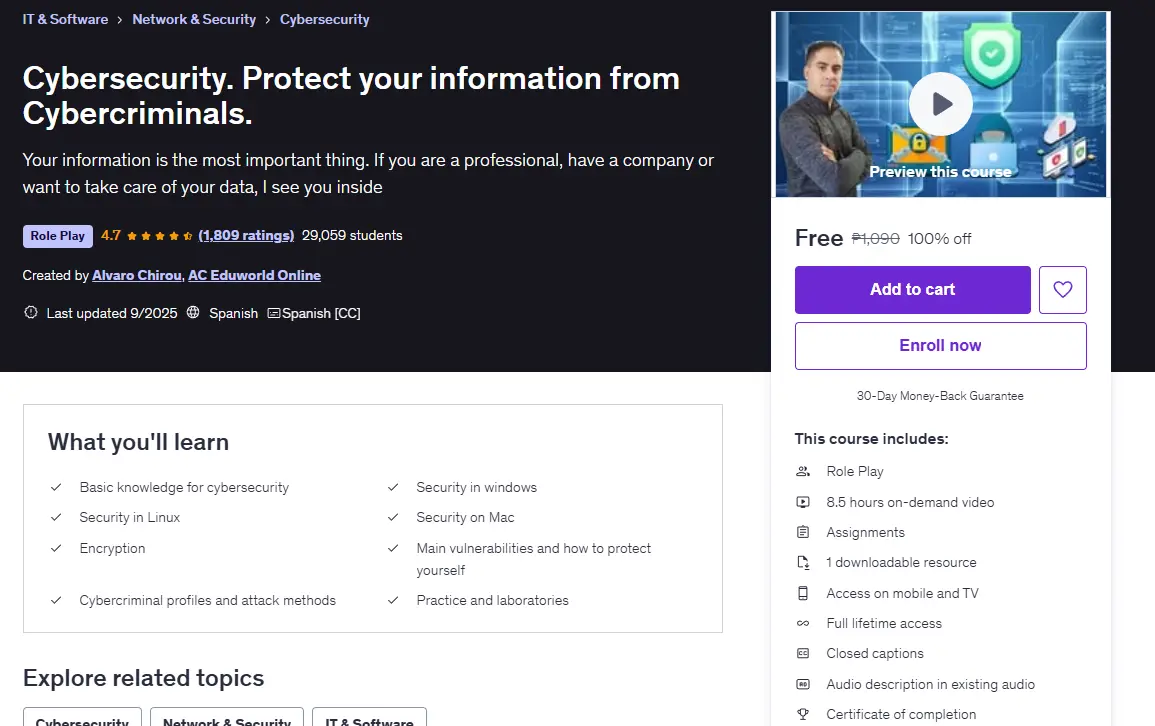The image size is (1155, 726).
Task: Open instructor Alvaro Chirou profile
Action: tap(137, 275)
